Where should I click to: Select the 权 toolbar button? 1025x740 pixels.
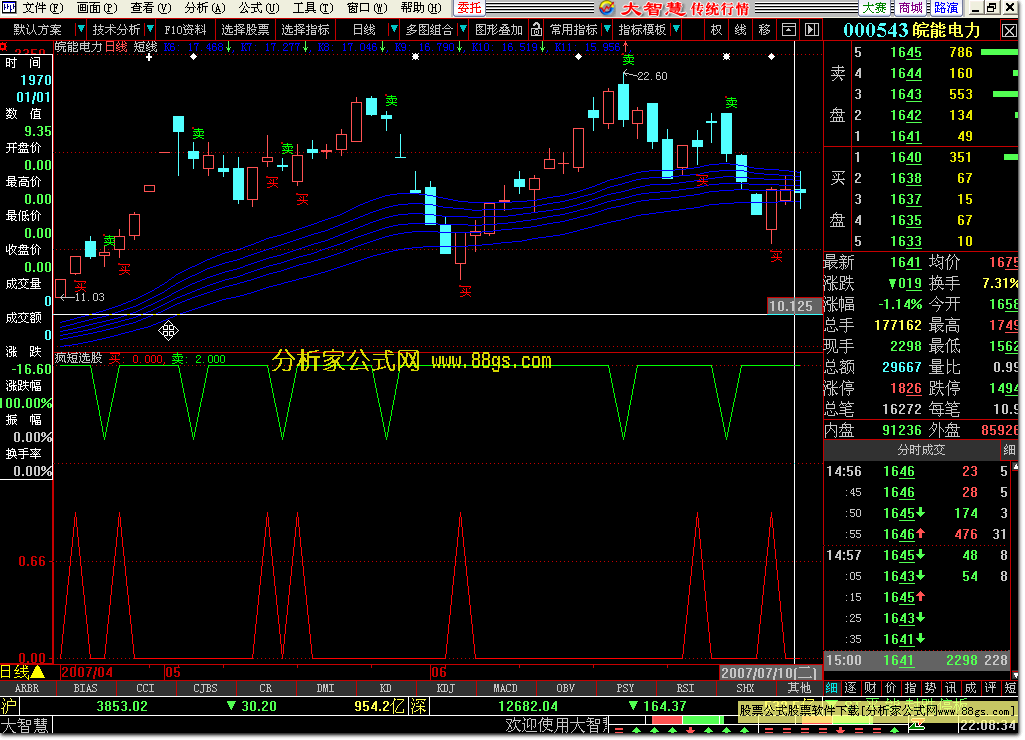[x=716, y=29]
